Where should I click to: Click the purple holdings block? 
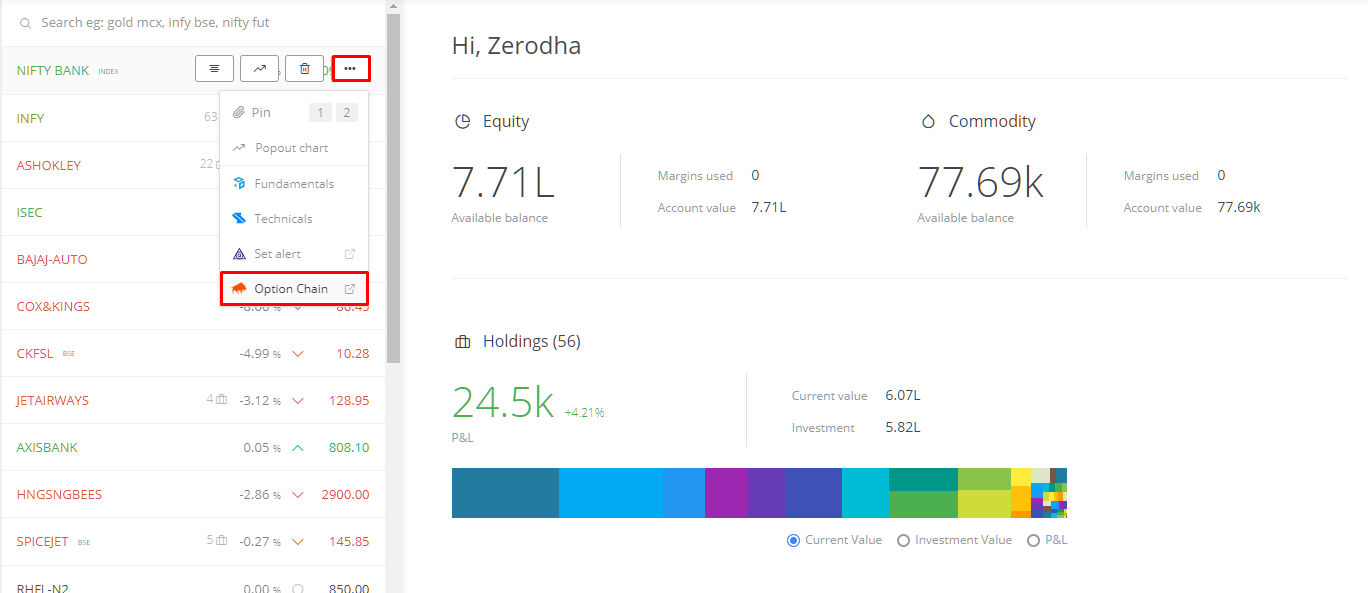pos(726,493)
